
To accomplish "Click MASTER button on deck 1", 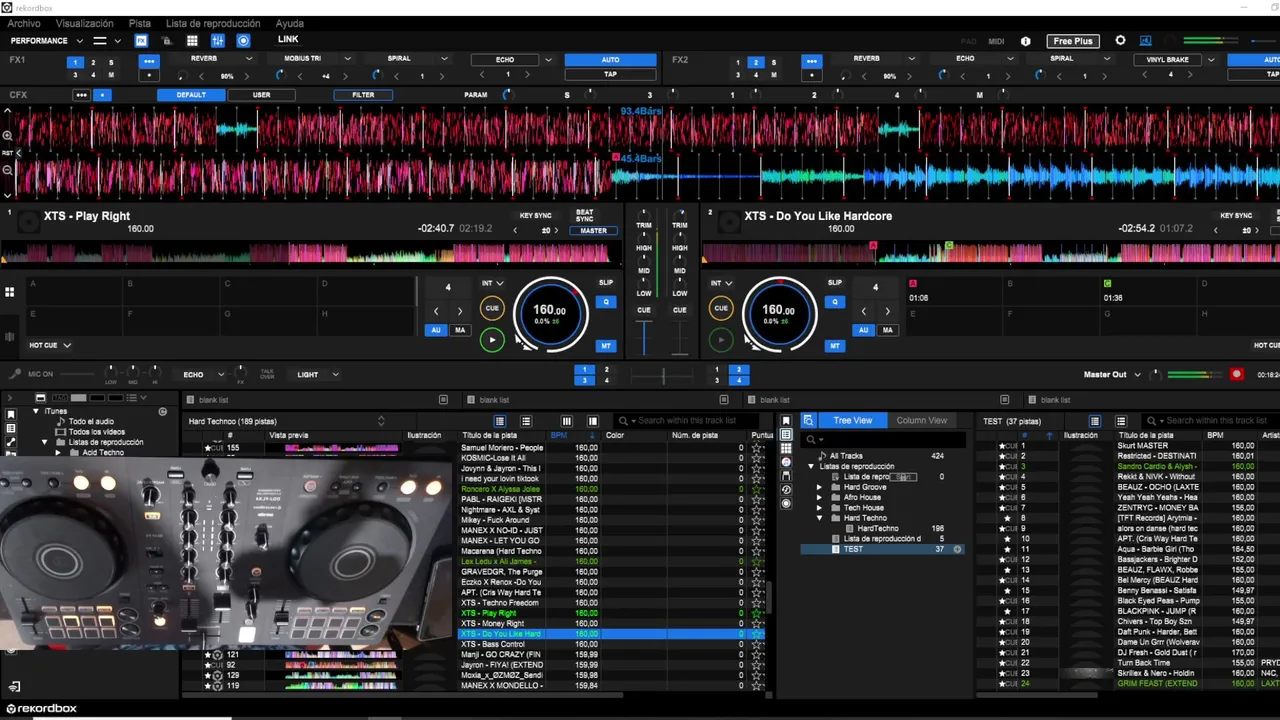I will click(593, 231).
